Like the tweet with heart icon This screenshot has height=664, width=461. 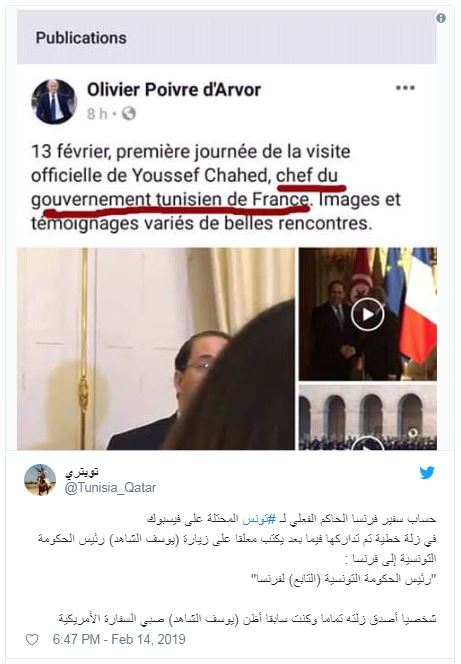32,639
